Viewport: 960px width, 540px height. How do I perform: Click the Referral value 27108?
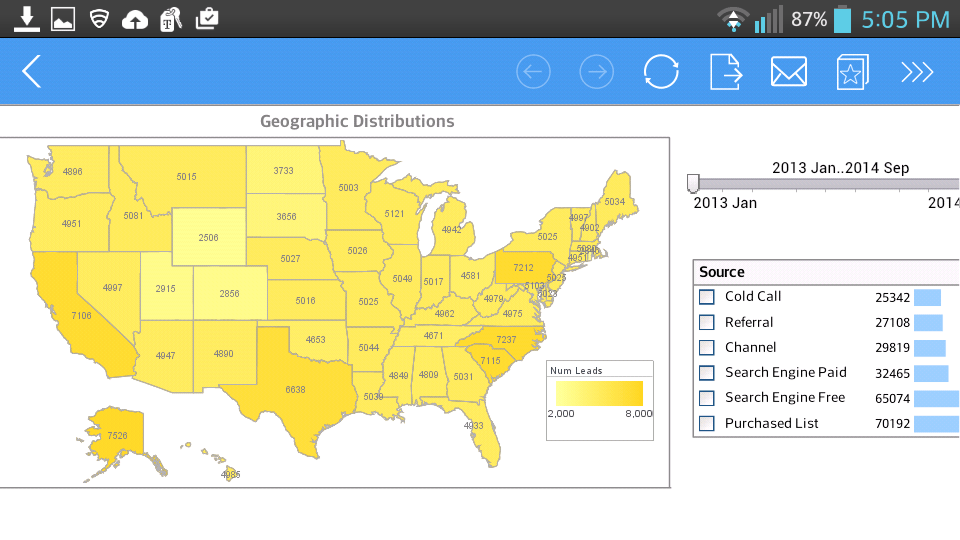coord(893,323)
